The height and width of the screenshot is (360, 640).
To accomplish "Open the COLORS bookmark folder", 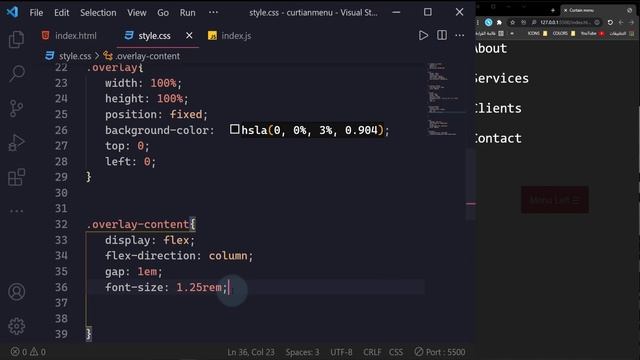I will coord(564,33).
